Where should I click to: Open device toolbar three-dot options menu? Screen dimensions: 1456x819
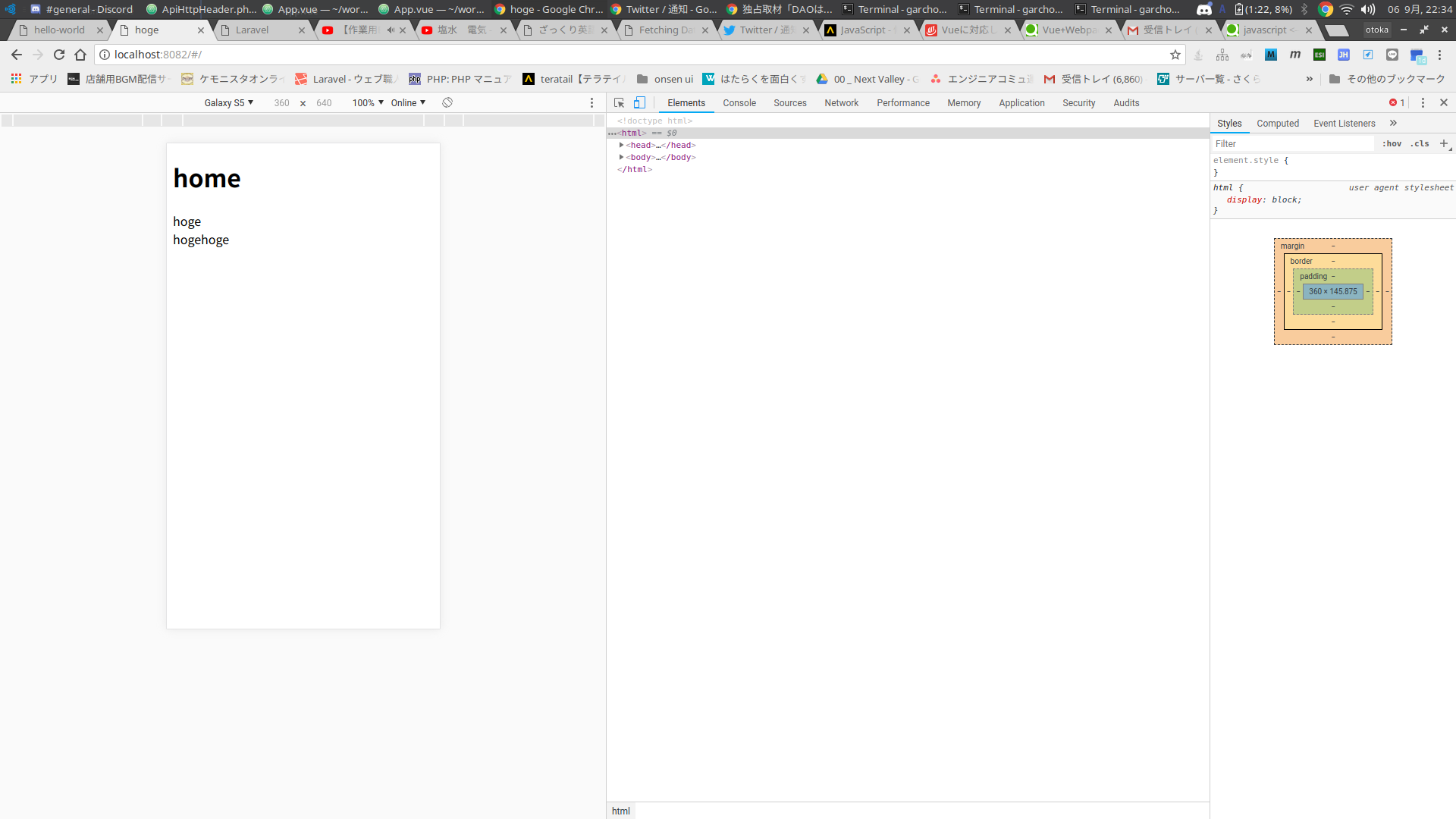pos(592,103)
